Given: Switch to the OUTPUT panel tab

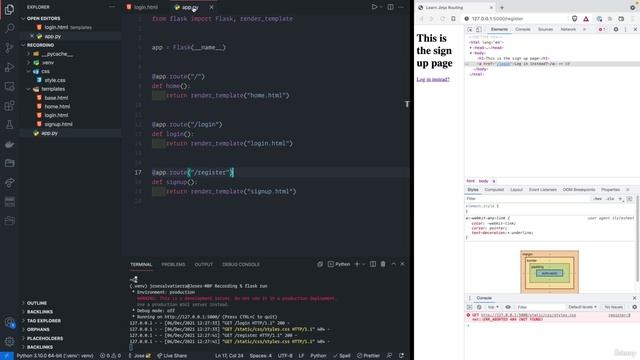Looking at the screenshot, I should (203, 264).
